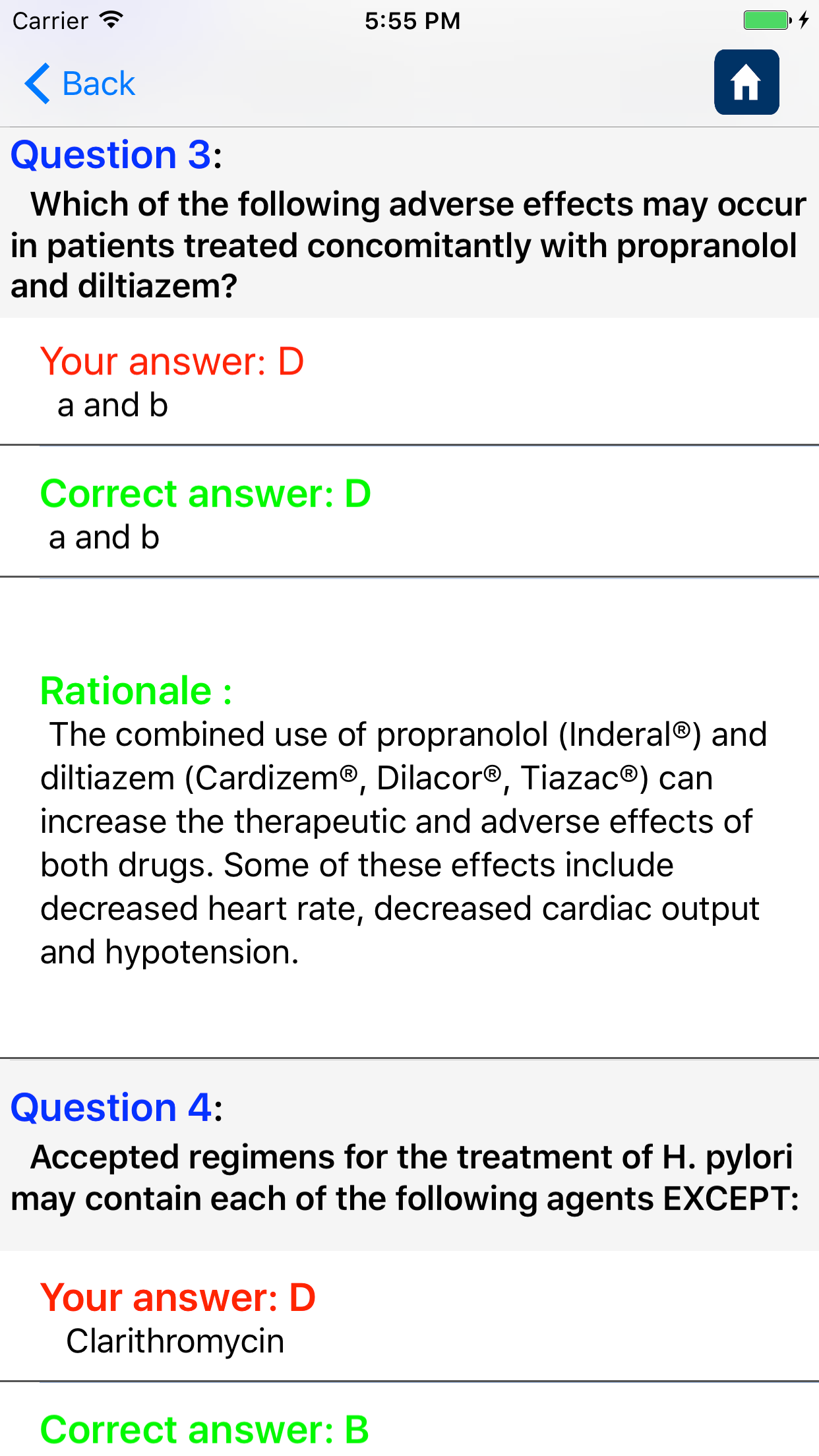Tap the rationale paragraph about Inderal
The width and height of the screenshot is (819, 1456).
[402, 843]
